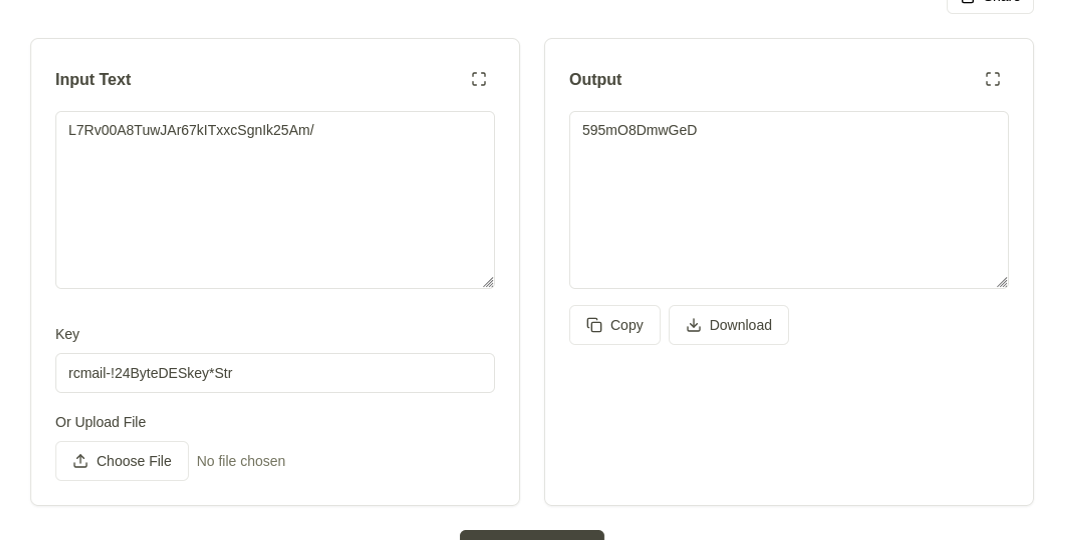Click the copy icon below the output
This screenshot has width=1073, height=540.
tap(595, 325)
